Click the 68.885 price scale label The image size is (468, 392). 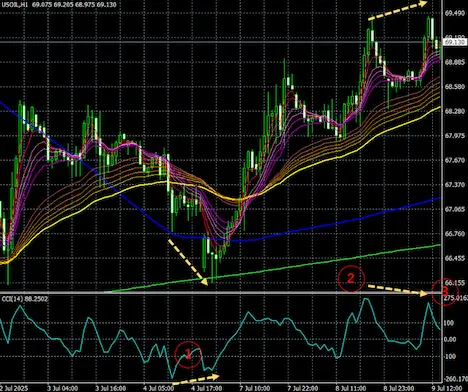[455, 62]
